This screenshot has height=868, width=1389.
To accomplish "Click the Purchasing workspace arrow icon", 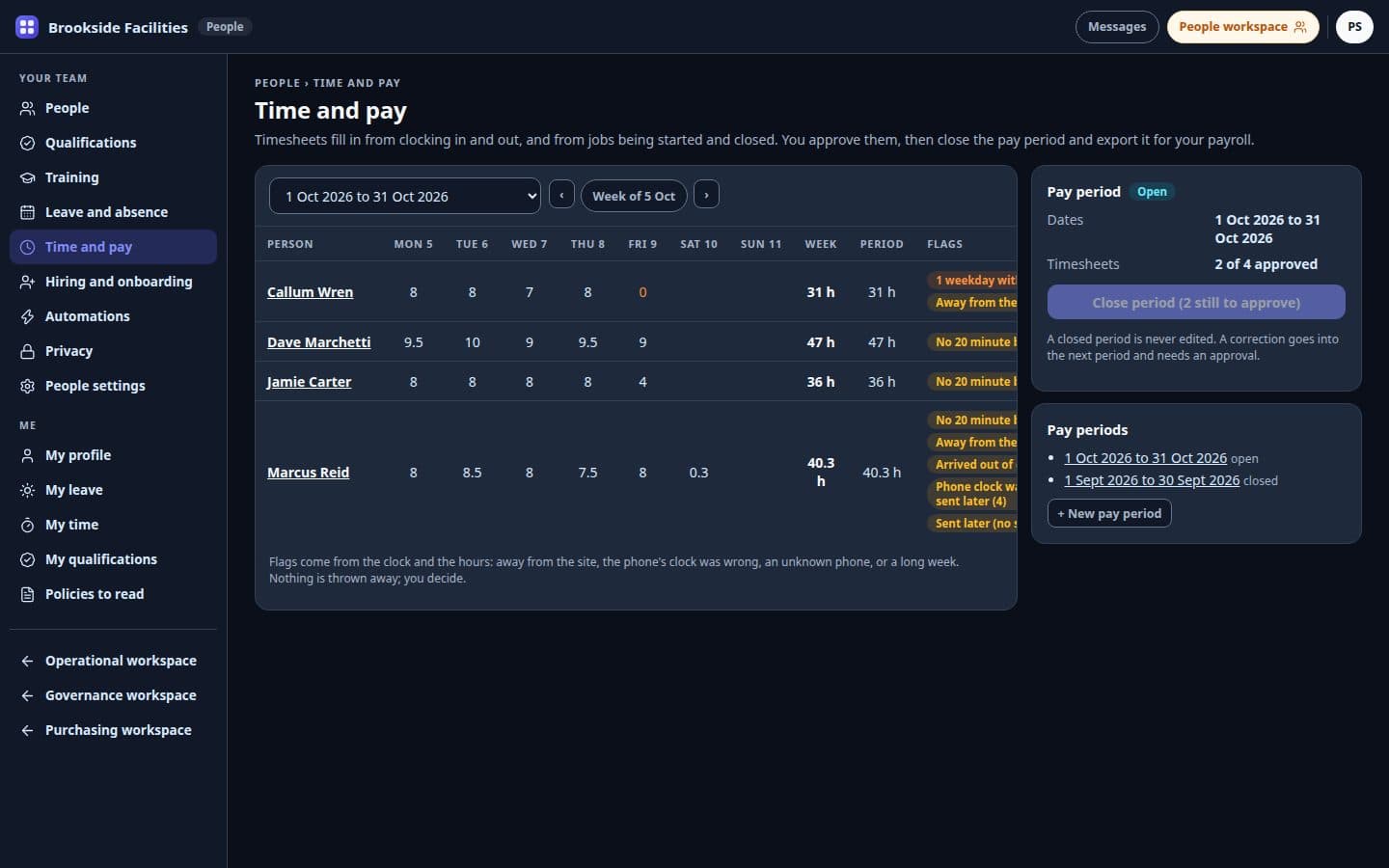I will coord(27,730).
